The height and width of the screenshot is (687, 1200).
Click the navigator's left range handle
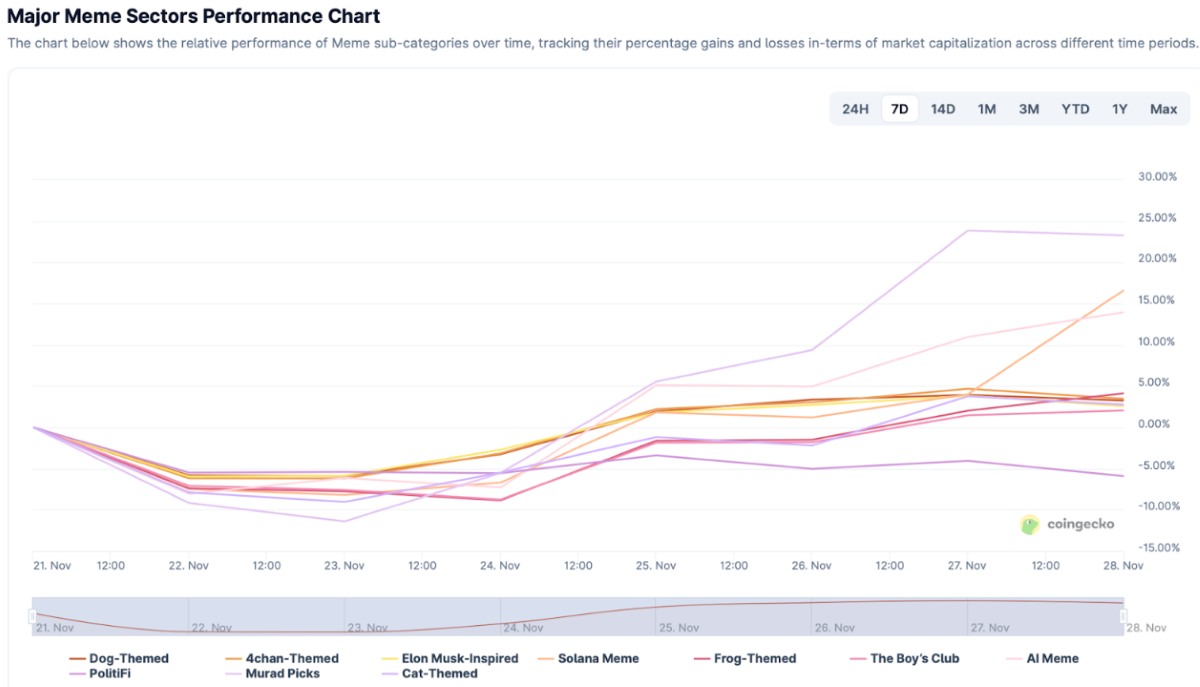[32, 616]
